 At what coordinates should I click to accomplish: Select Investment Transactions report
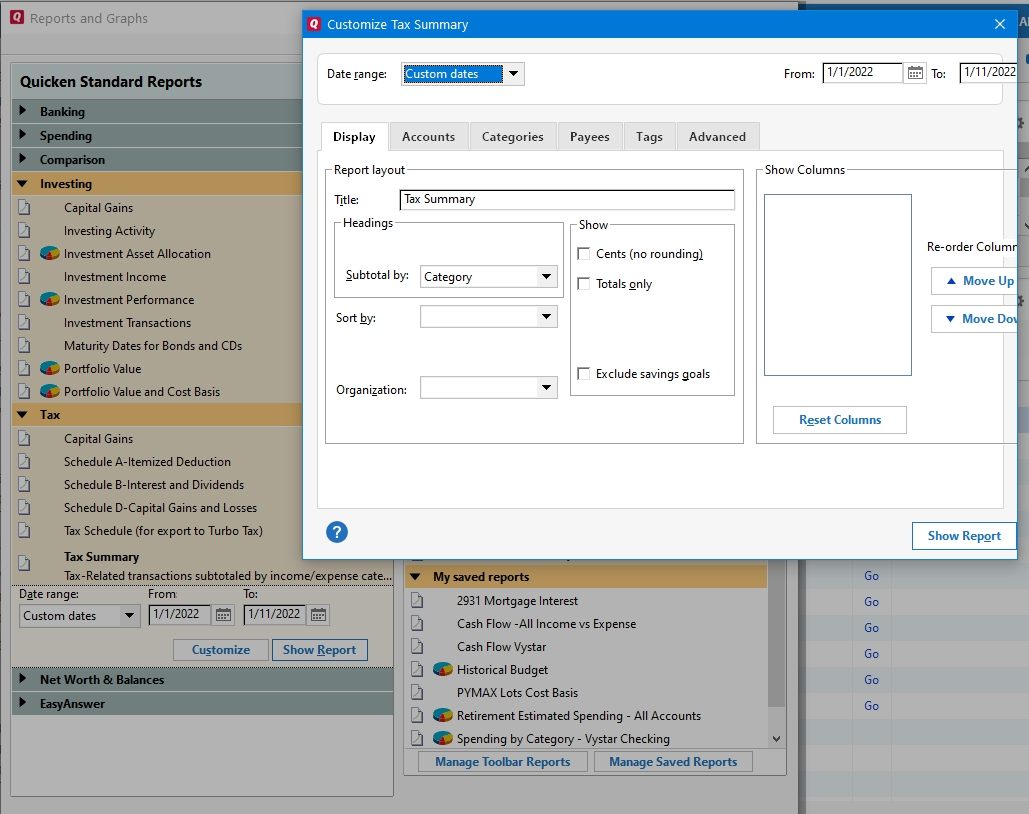pyautogui.click(x=127, y=322)
